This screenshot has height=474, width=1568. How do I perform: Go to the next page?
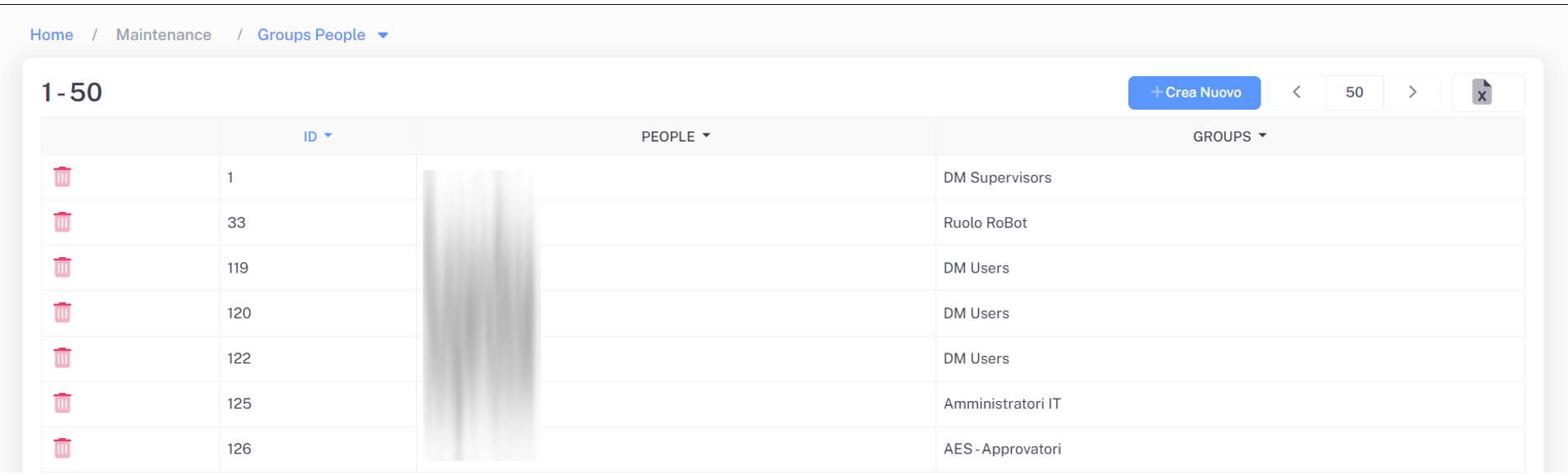[x=1412, y=93]
